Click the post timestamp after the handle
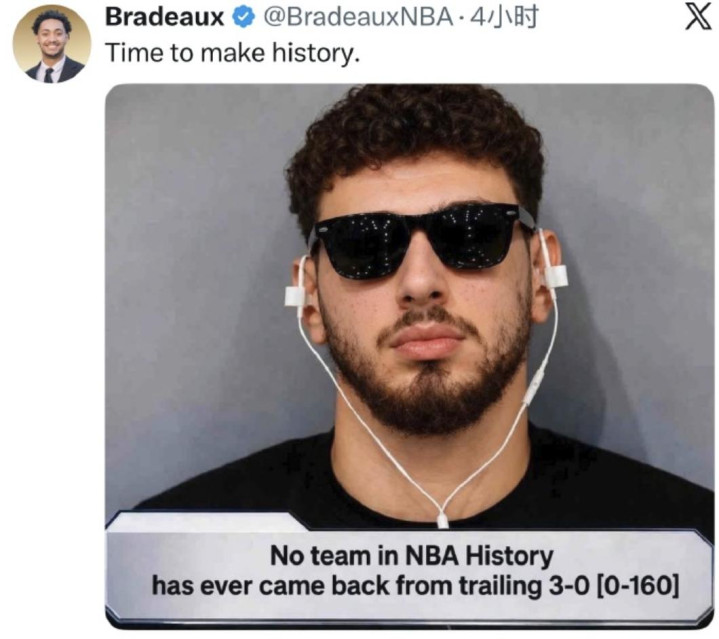 pyautogui.click(x=502, y=17)
